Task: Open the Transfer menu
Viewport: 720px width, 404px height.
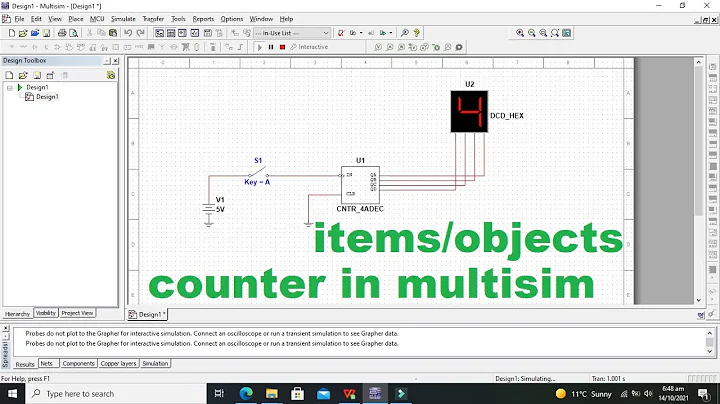Action: click(153, 19)
